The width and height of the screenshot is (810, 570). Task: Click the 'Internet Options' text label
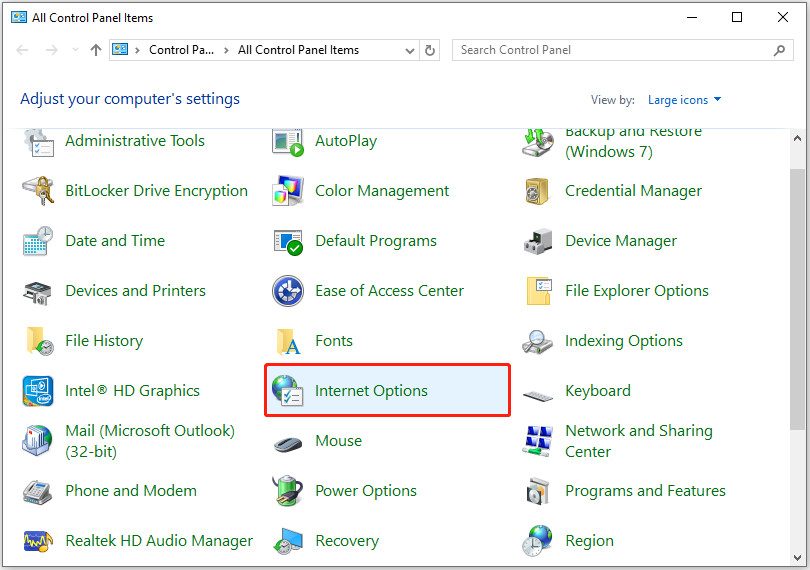tap(371, 391)
